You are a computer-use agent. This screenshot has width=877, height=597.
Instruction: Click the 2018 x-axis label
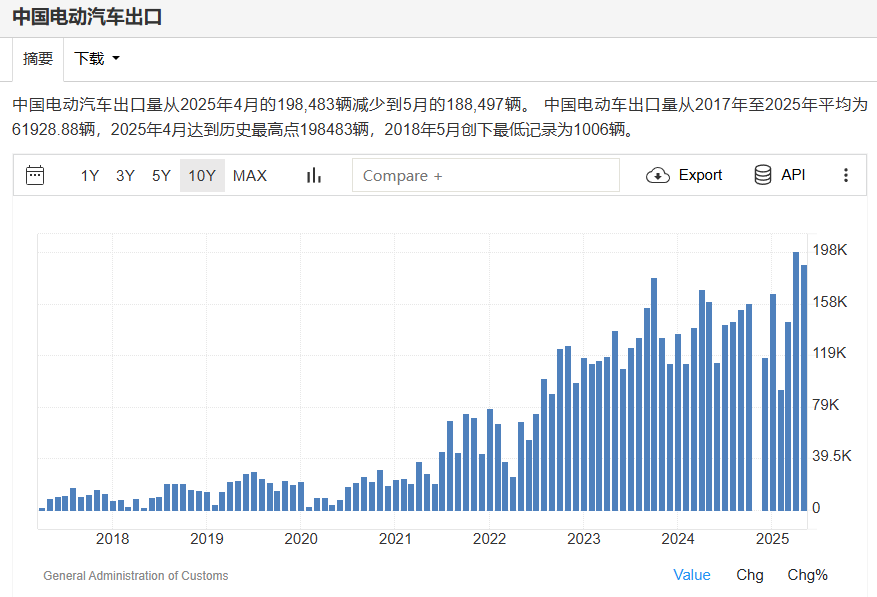(112, 539)
